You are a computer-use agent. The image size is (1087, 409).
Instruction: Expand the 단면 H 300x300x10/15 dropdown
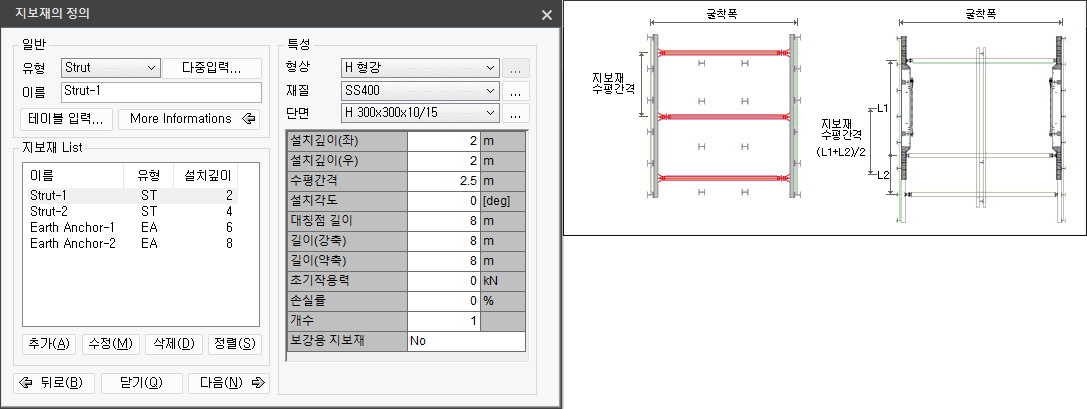coord(419,114)
